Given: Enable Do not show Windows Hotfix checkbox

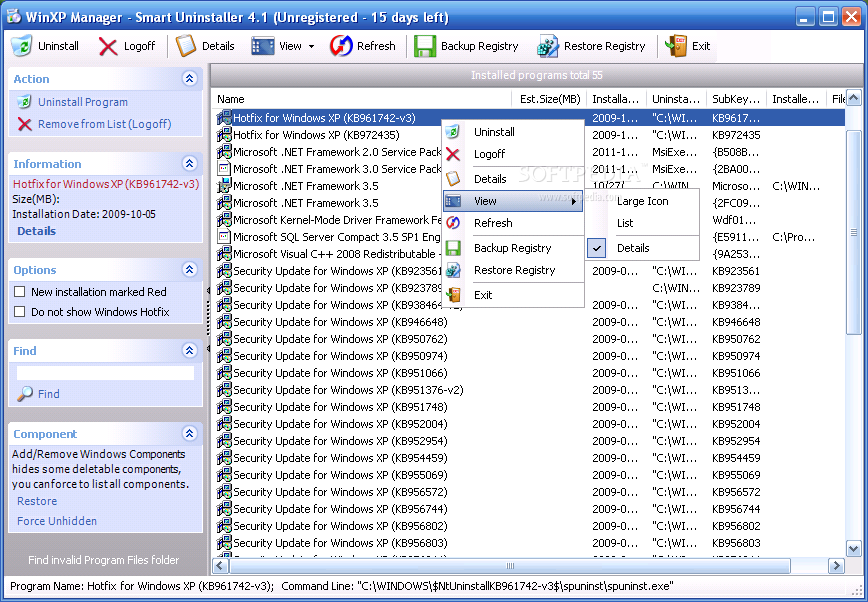Looking at the screenshot, I should tap(20, 312).
